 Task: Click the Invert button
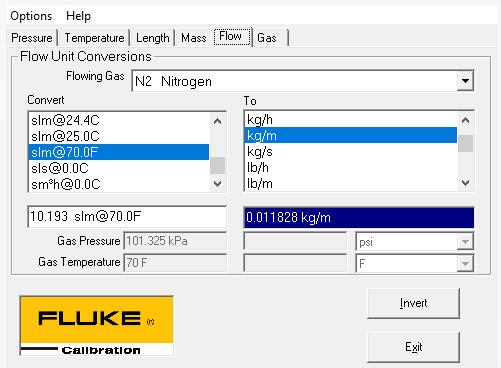[x=413, y=303]
